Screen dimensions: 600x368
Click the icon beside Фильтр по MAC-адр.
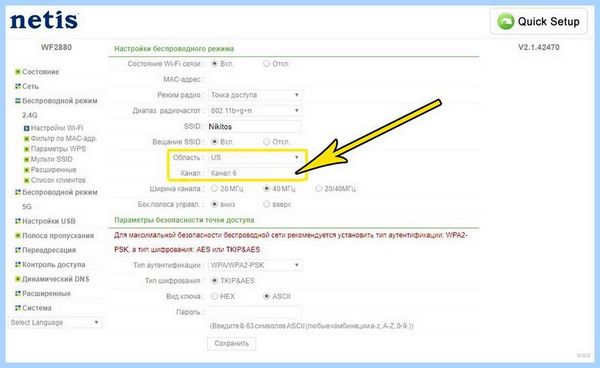pos(26,138)
